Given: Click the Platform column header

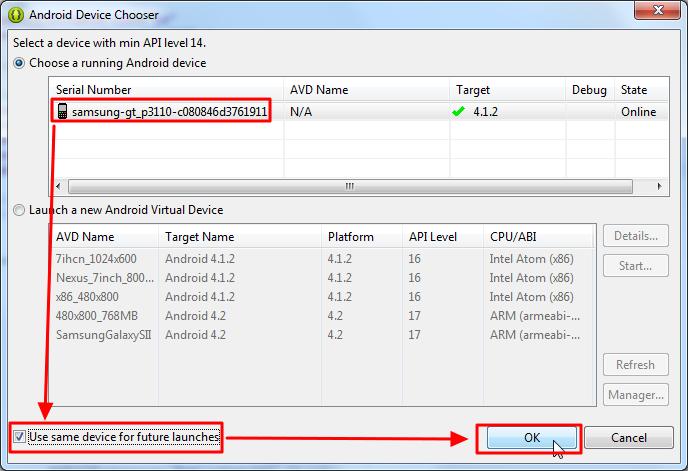Looking at the screenshot, I should 362,237.
